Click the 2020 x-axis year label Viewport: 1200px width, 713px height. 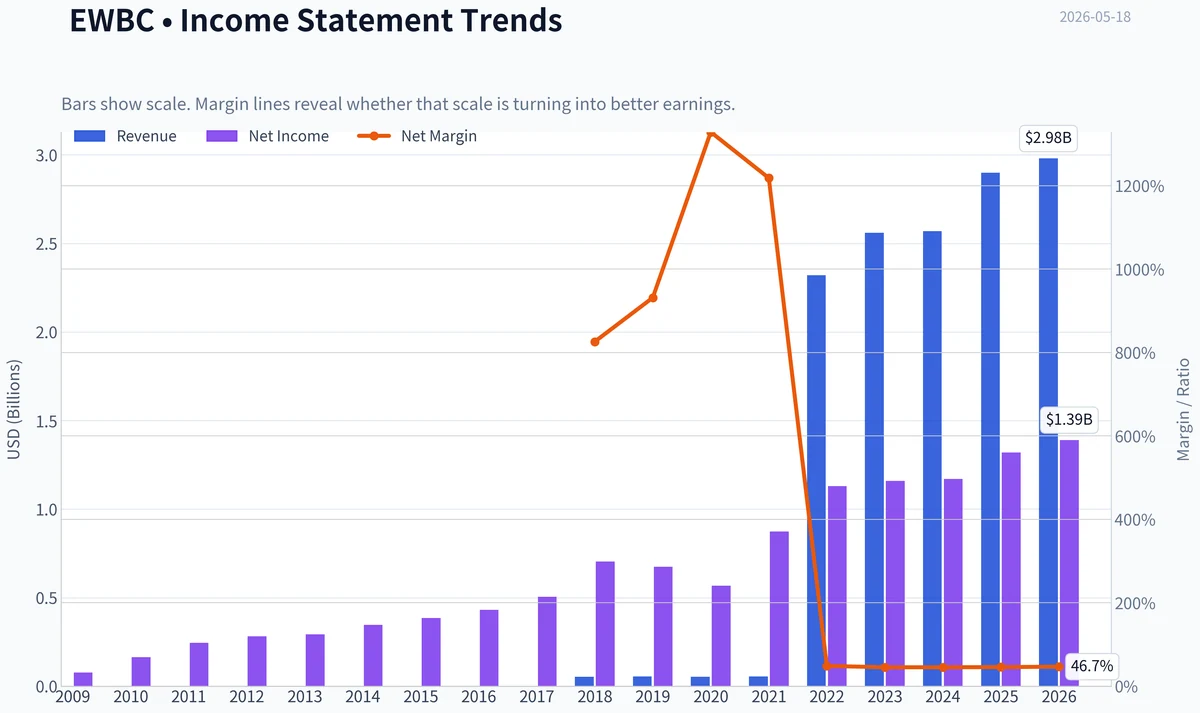coord(711,697)
